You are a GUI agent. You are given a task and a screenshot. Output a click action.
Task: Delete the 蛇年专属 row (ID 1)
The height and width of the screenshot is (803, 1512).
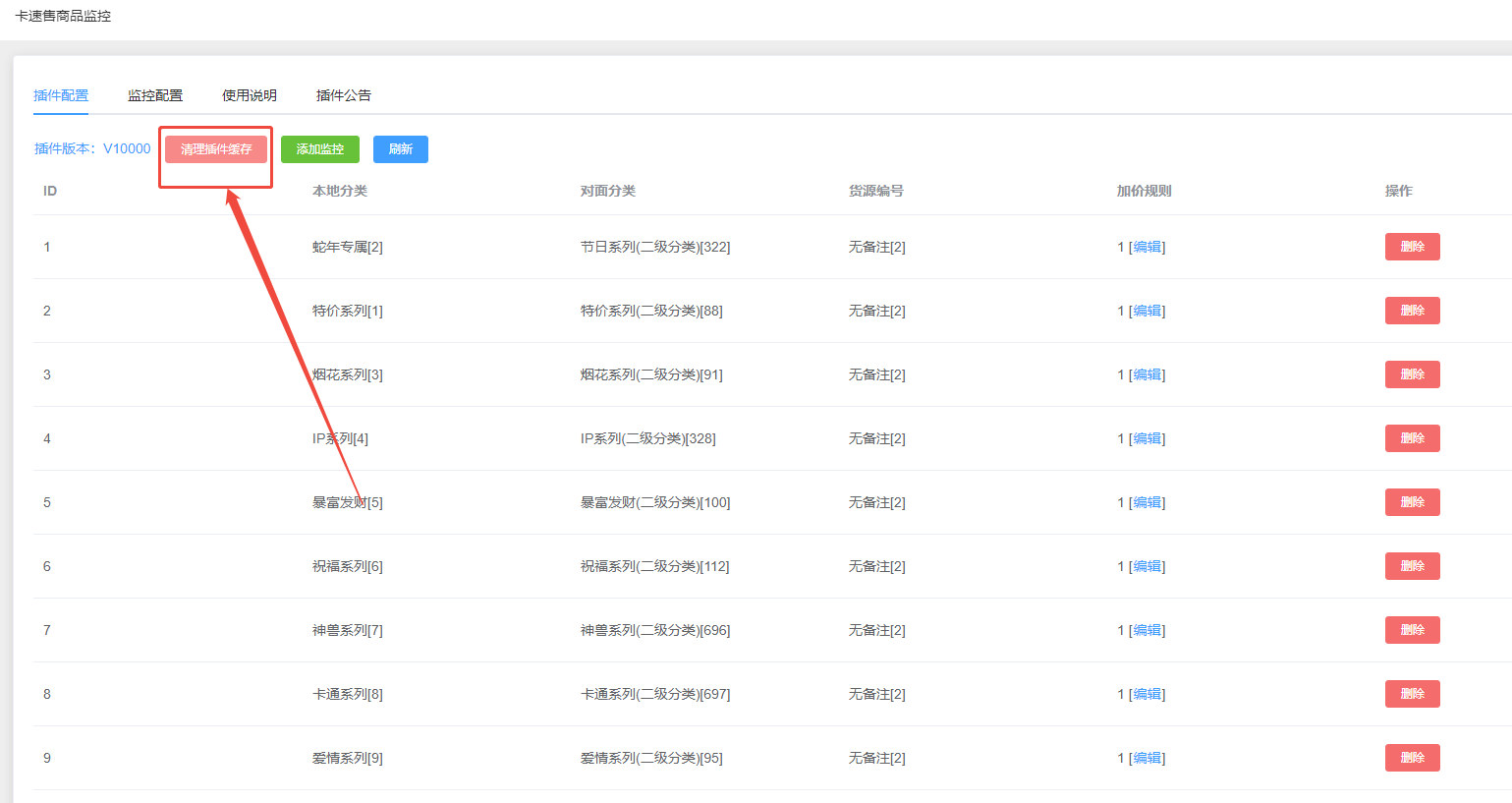[1412, 247]
